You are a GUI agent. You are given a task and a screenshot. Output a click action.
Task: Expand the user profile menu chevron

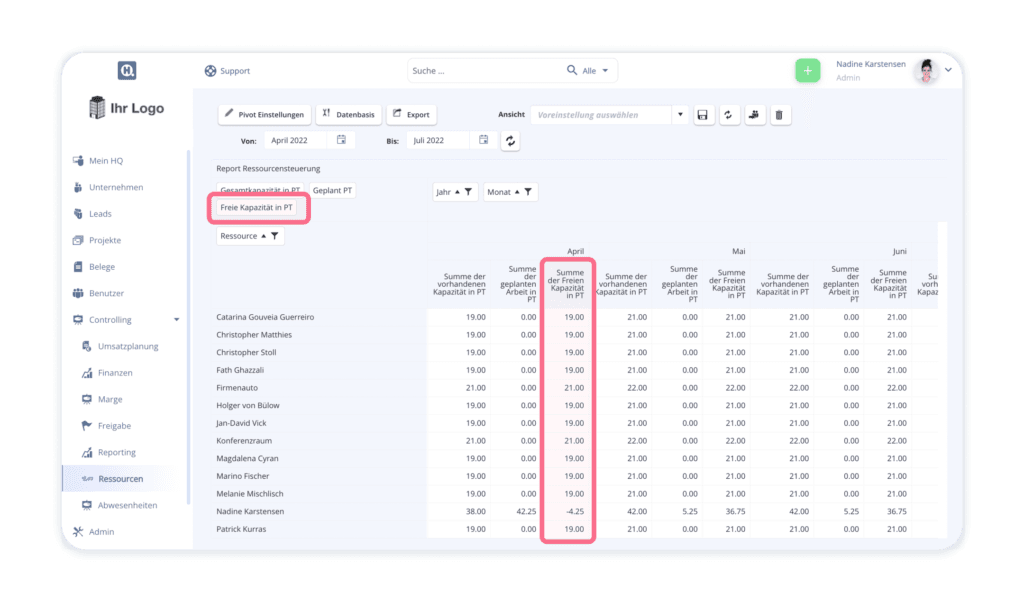click(x=948, y=70)
